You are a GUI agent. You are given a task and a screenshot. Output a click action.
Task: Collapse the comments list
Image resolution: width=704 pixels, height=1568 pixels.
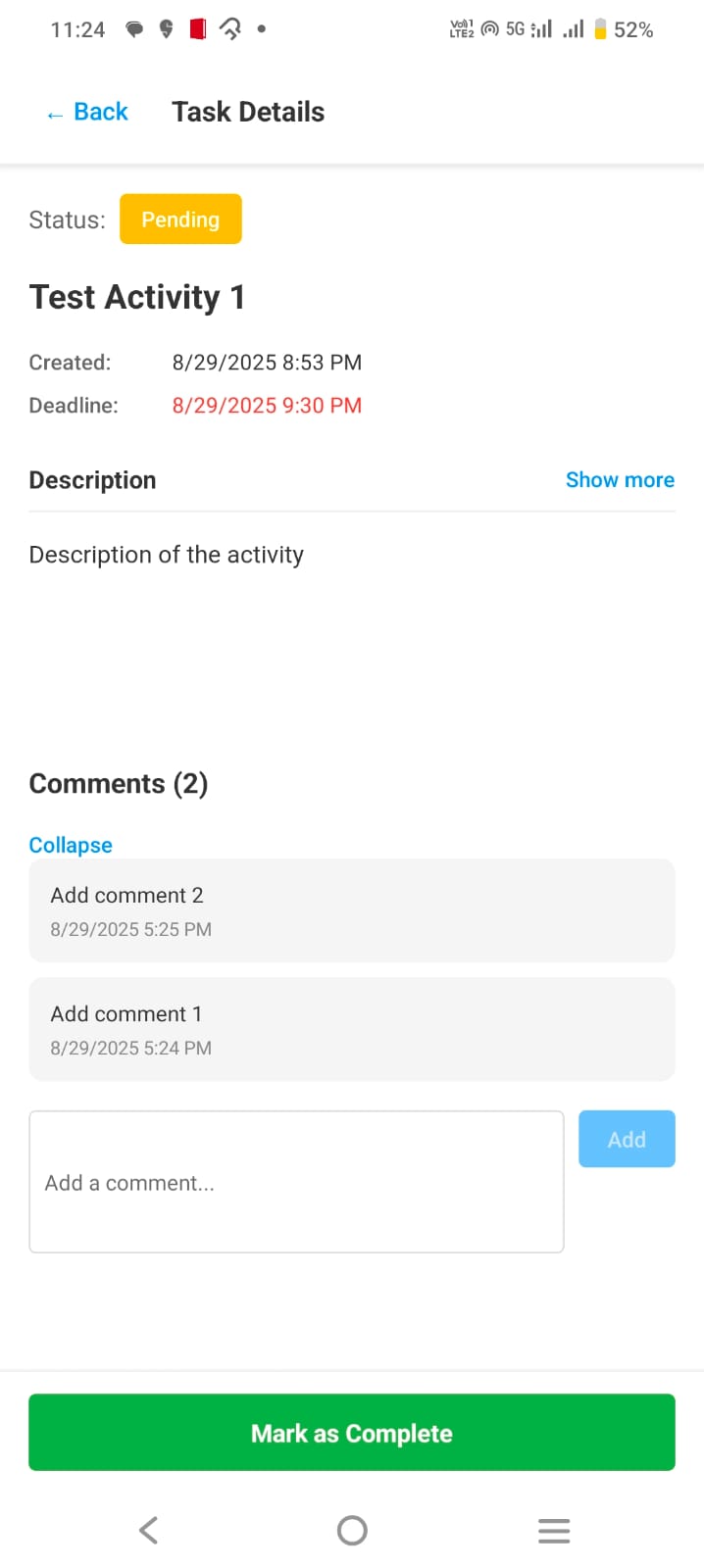pos(71,845)
